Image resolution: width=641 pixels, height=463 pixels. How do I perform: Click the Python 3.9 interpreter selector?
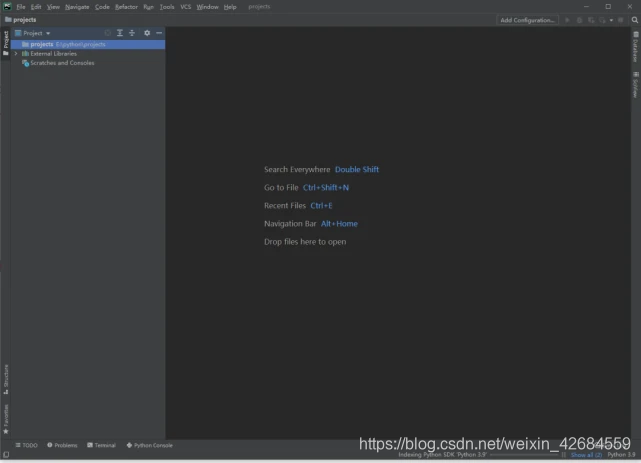point(621,455)
